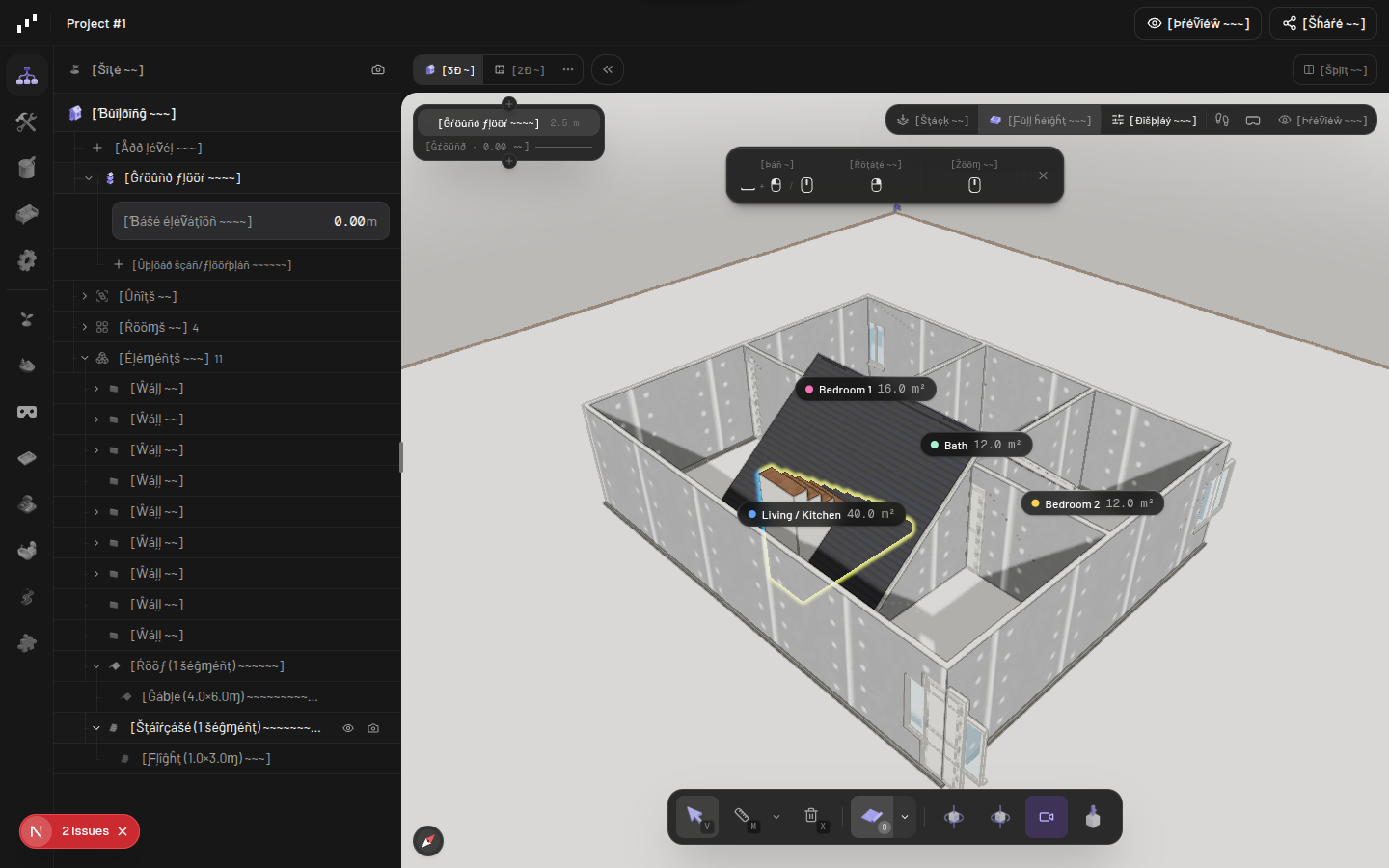Click the puzzle piece plugins sidebar icon
The height and width of the screenshot is (868, 1389).
click(x=27, y=643)
